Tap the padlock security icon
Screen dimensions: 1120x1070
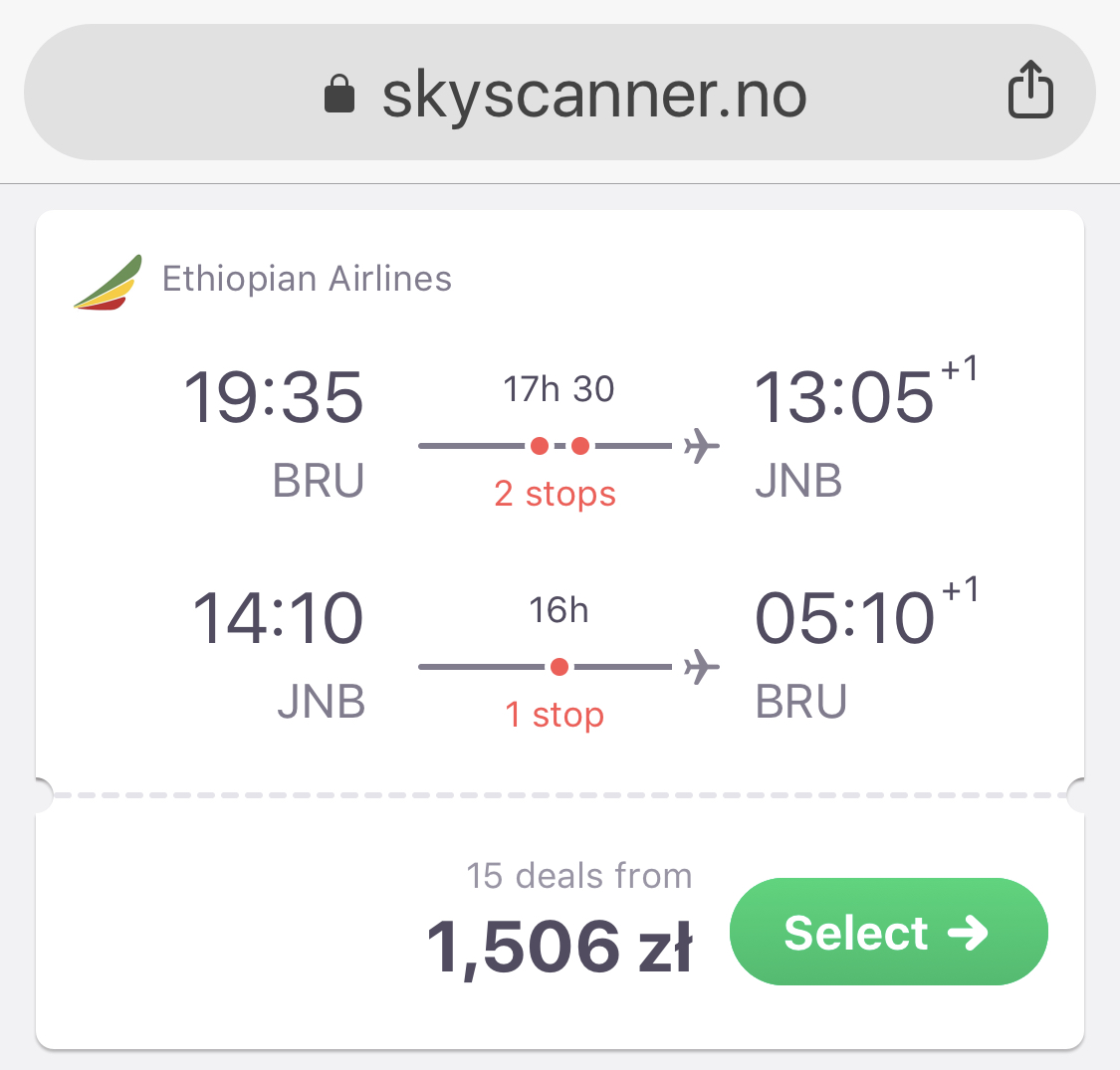tap(339, 94)
